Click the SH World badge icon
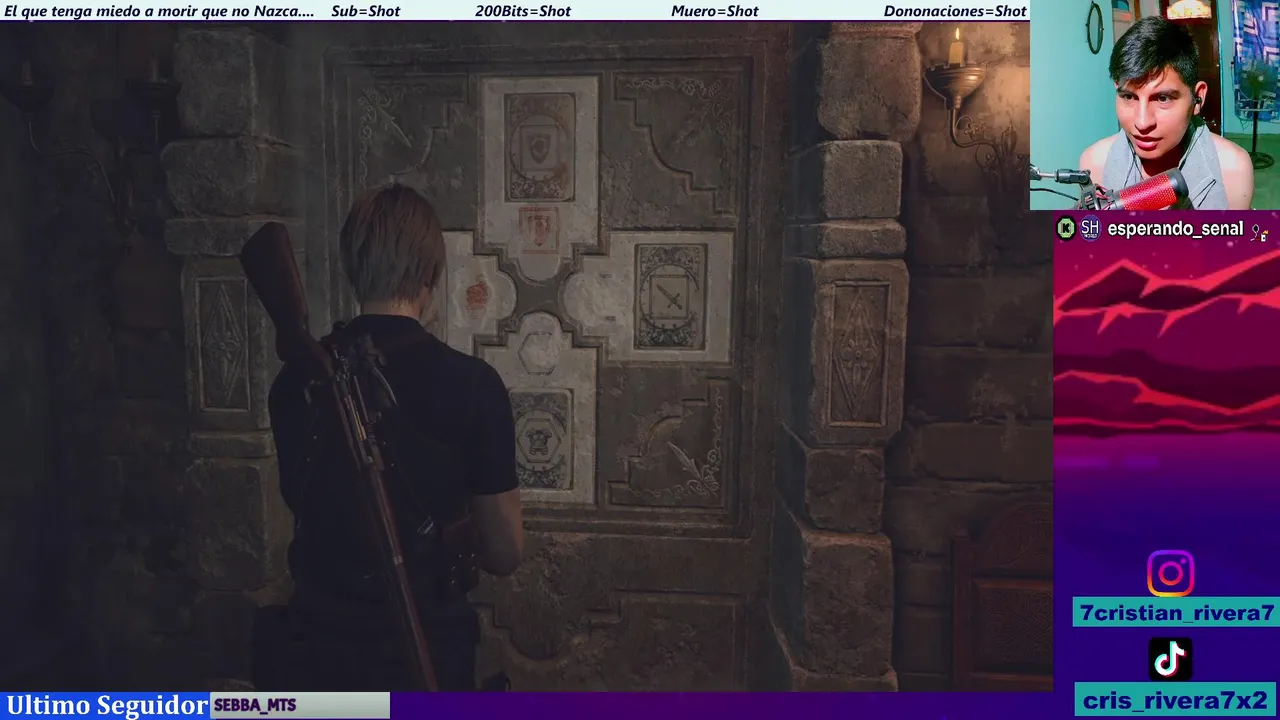 1090,229
